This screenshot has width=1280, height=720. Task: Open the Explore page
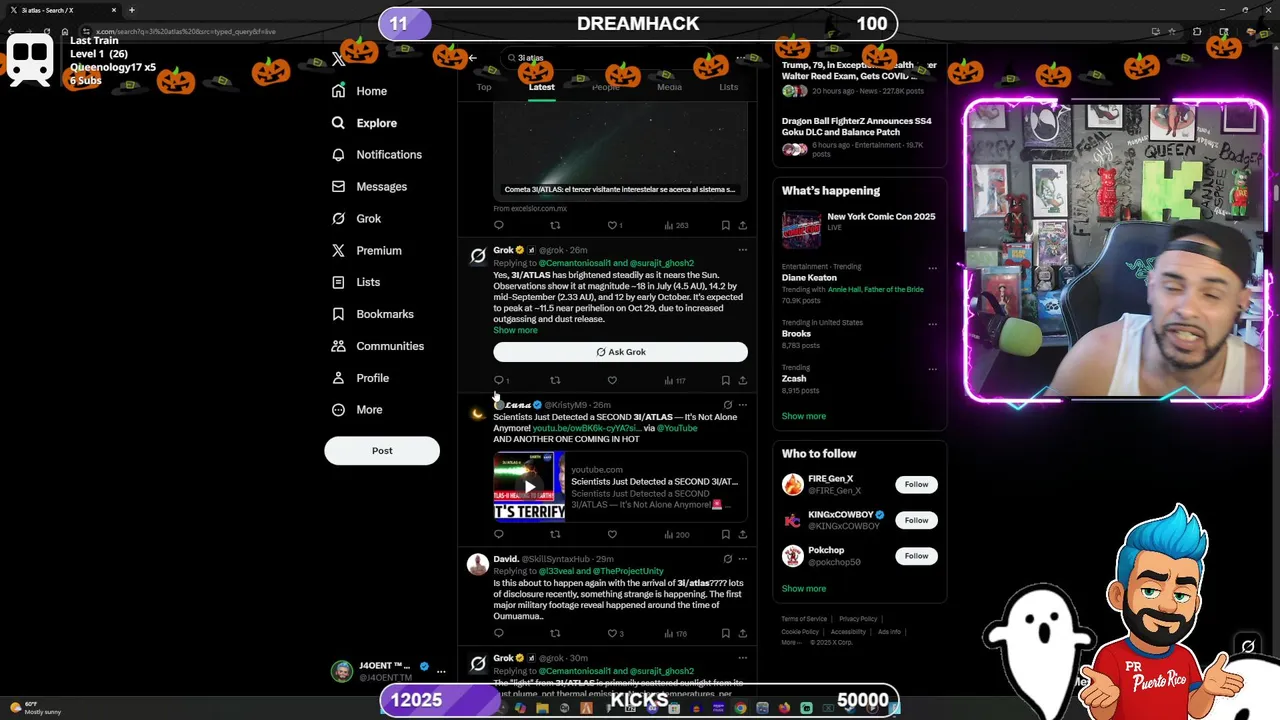point(364,123)
